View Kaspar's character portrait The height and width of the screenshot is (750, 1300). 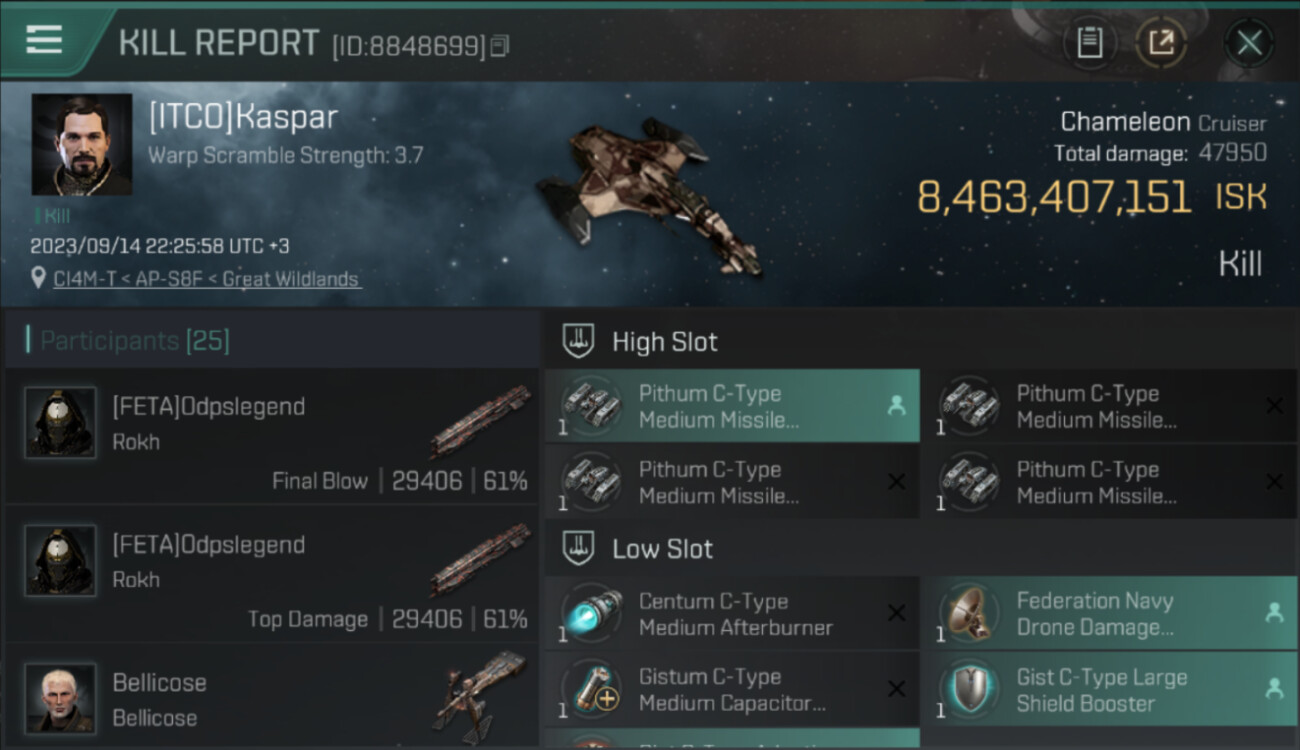pos(81,145)
